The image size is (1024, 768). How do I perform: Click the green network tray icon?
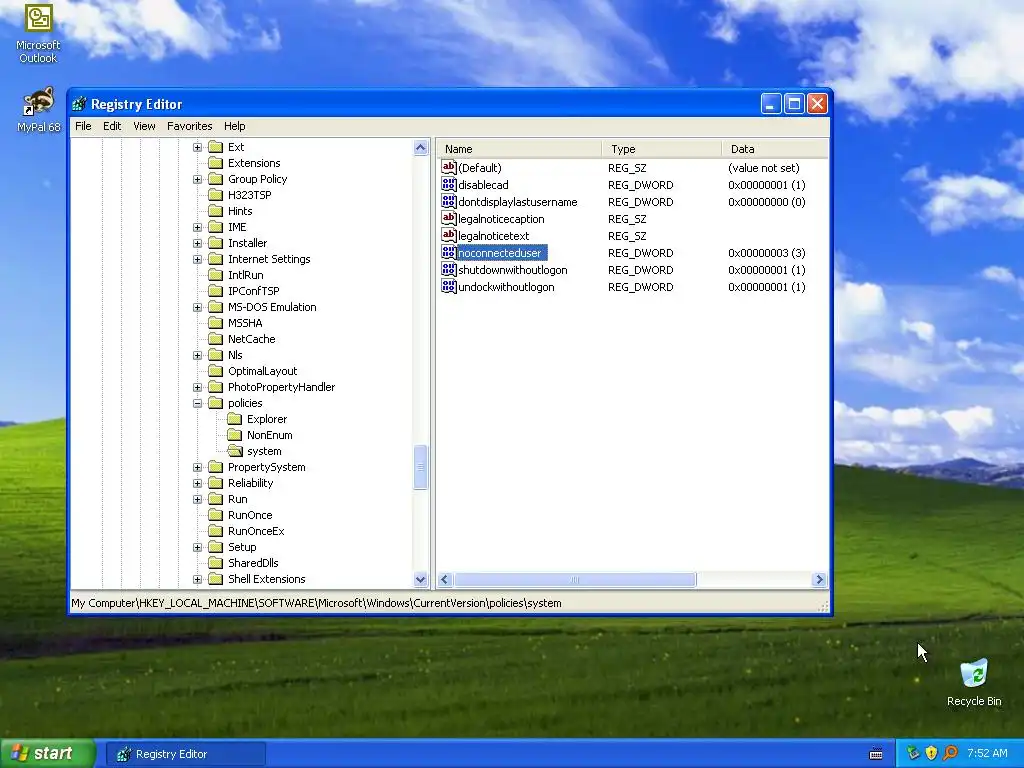[x=913, y=753]
